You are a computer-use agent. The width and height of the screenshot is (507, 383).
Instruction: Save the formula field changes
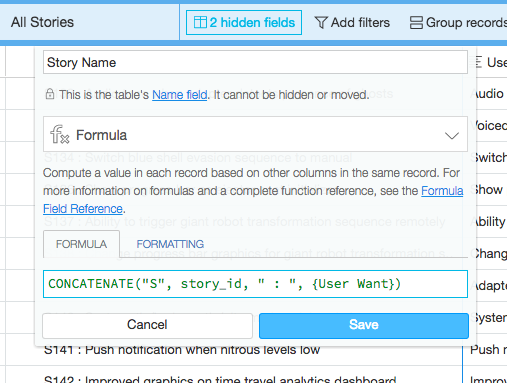pos(364,325)
